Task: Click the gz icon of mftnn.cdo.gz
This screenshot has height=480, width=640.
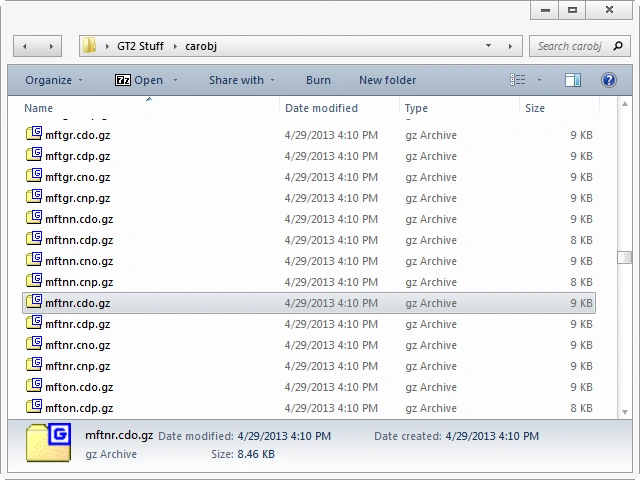Action: pyautogui.click(x=34, y=217)
